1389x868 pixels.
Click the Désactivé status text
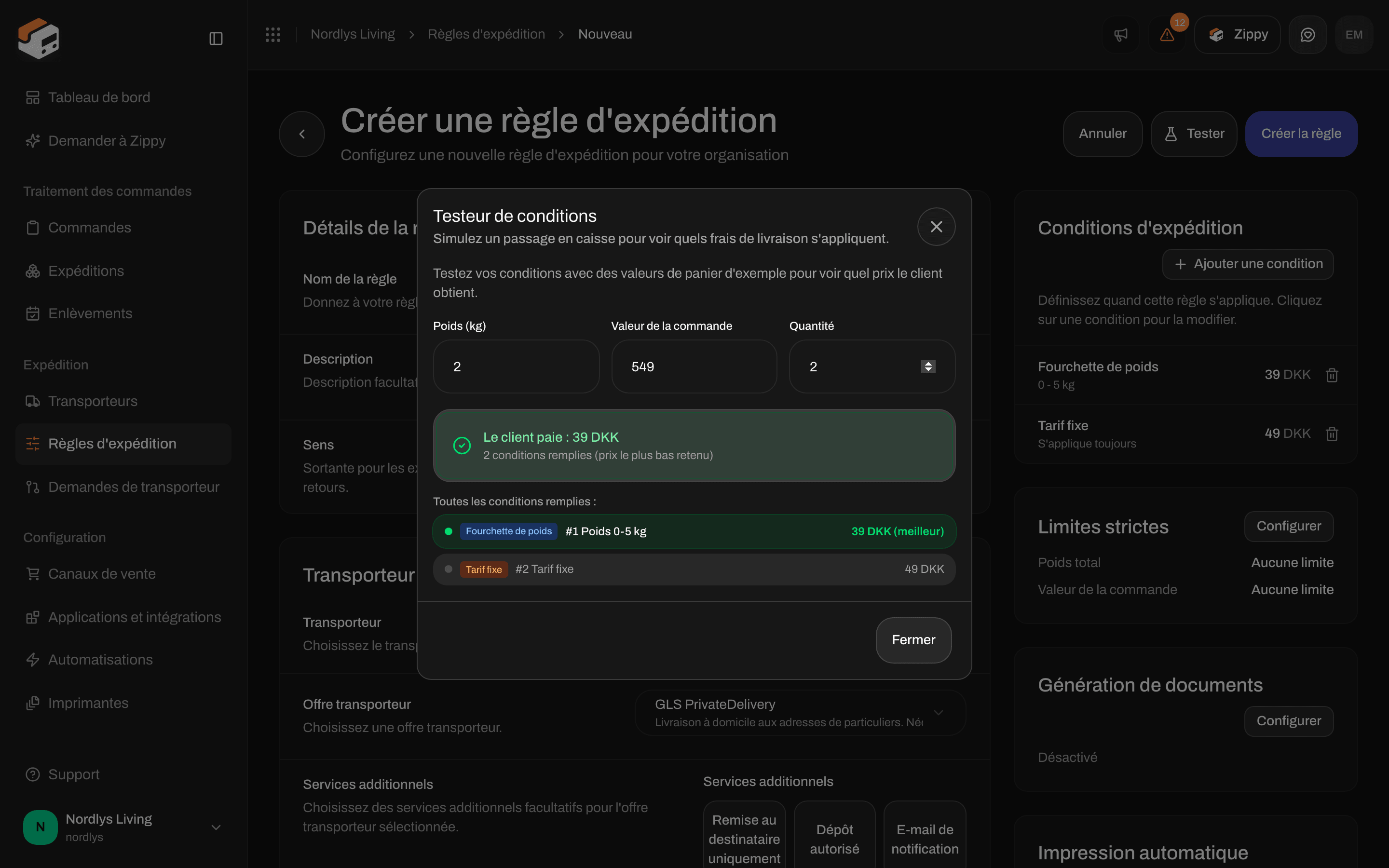(x=1067, y=758)
